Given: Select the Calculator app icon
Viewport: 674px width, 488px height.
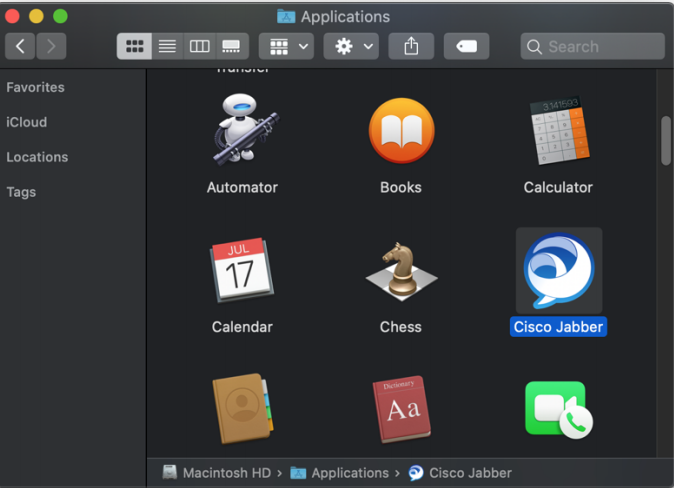Looking at the screenshot, I should pyautogui.click(x=559, y=130).
